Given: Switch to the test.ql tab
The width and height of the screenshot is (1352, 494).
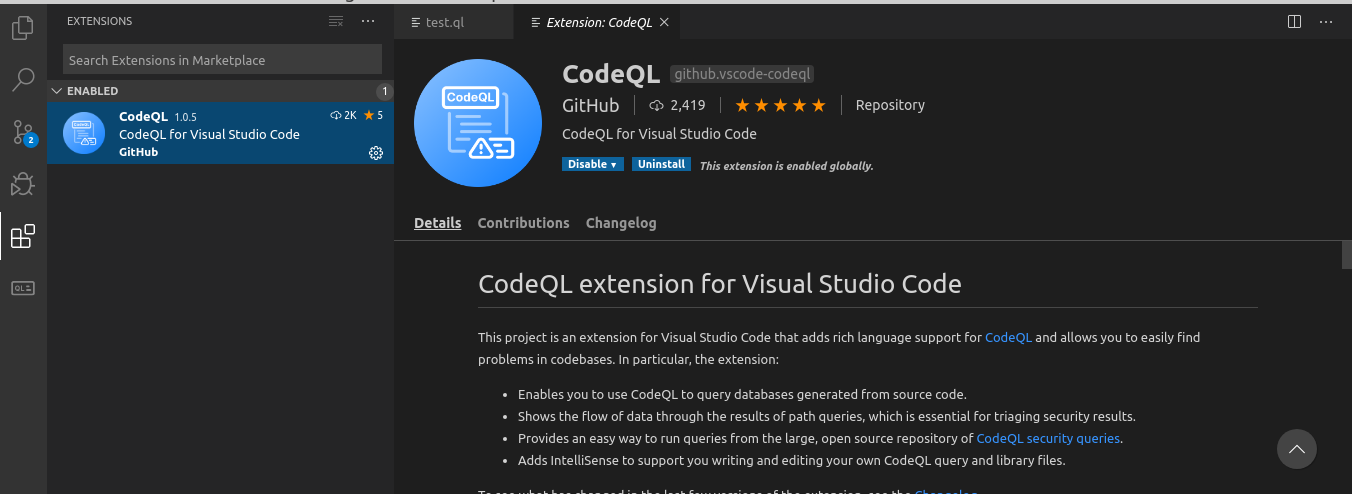Looking at the screenshot, I should [x=444, y=22].
